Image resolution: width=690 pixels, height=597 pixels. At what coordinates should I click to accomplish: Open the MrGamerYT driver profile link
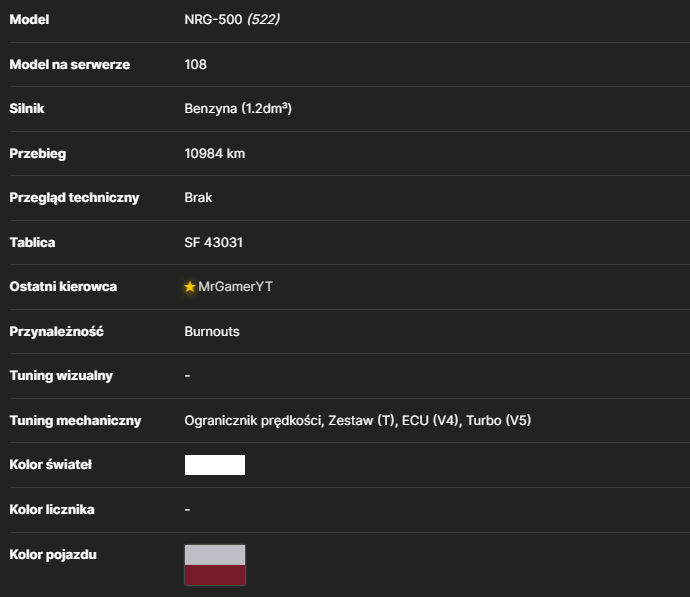point(235,287)
